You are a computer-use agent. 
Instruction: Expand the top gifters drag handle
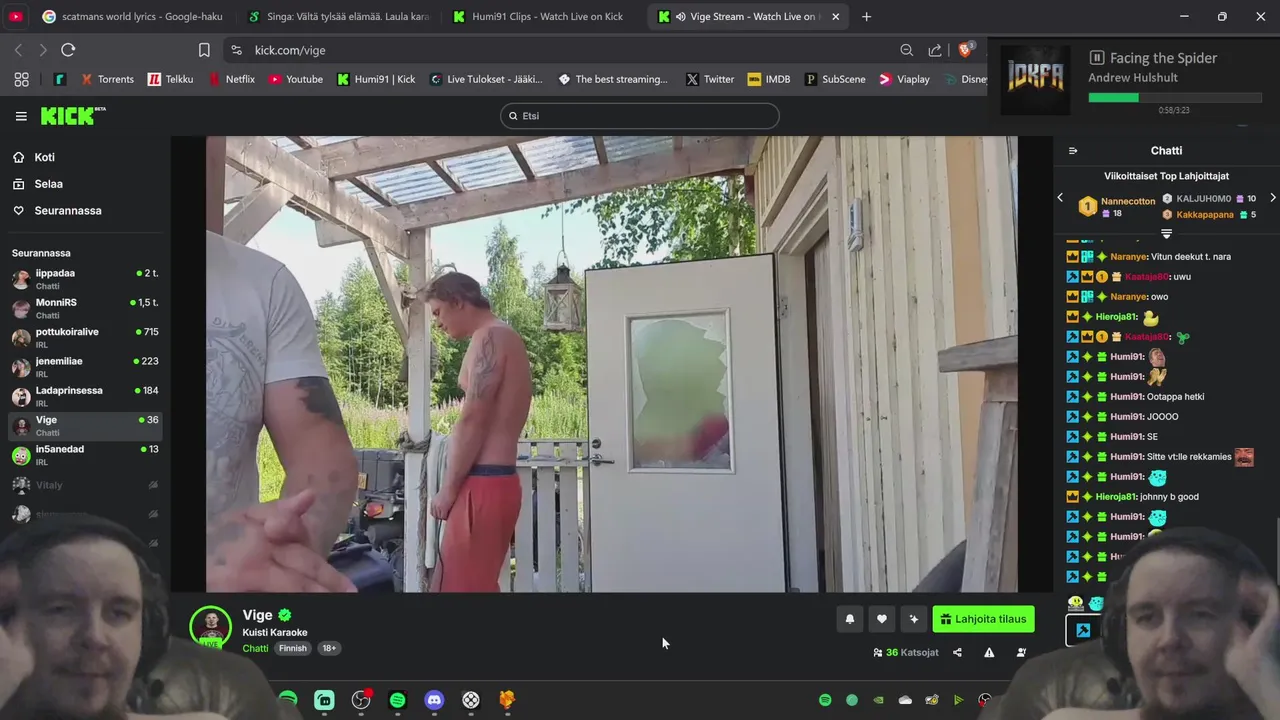1166,233
